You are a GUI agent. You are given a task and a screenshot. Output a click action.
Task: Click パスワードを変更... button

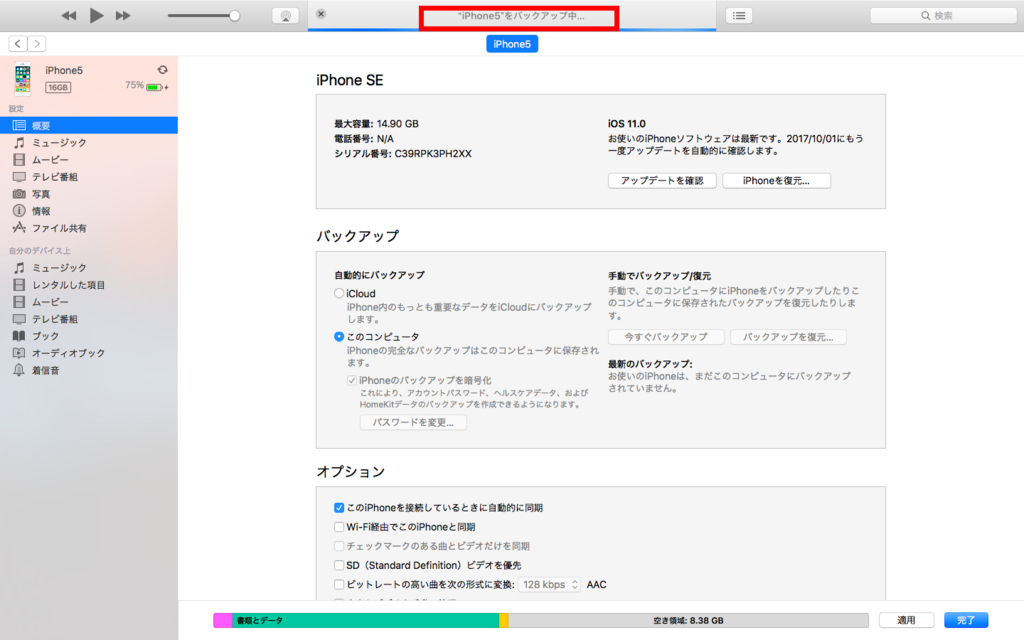pyautogui.click(x=413, y=423)
